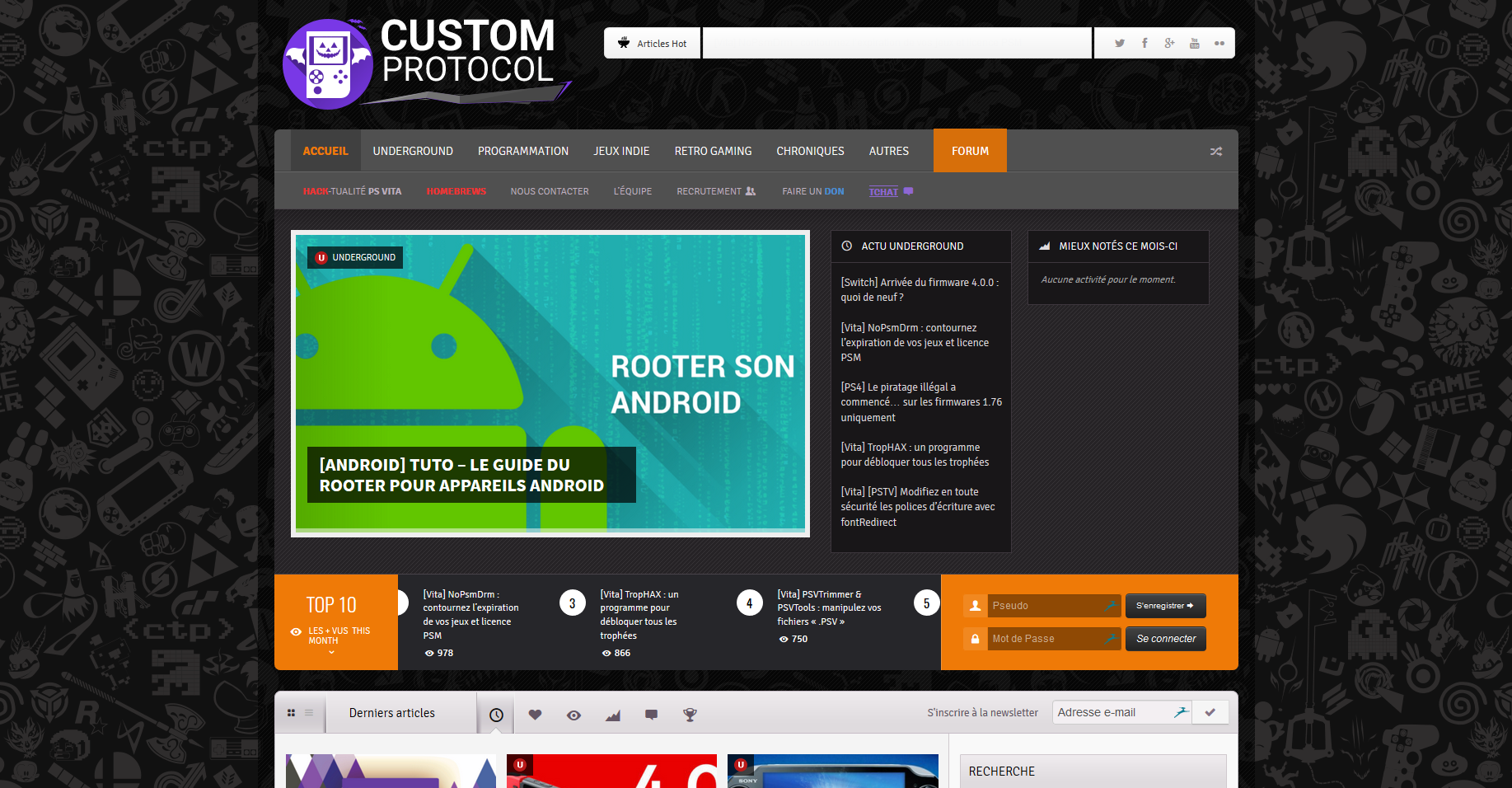Click Faire un don link
Screen dimensions: 1512x788
(812, 191)
